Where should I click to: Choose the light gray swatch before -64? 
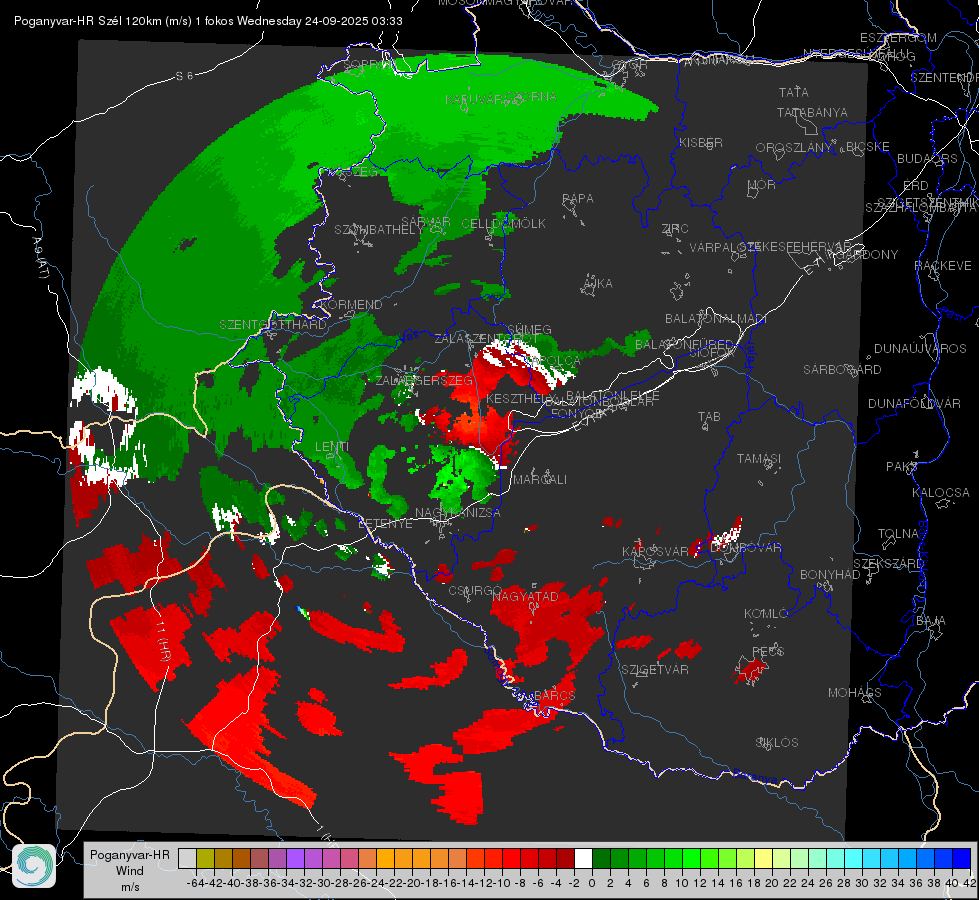click(x=187, y=858)
